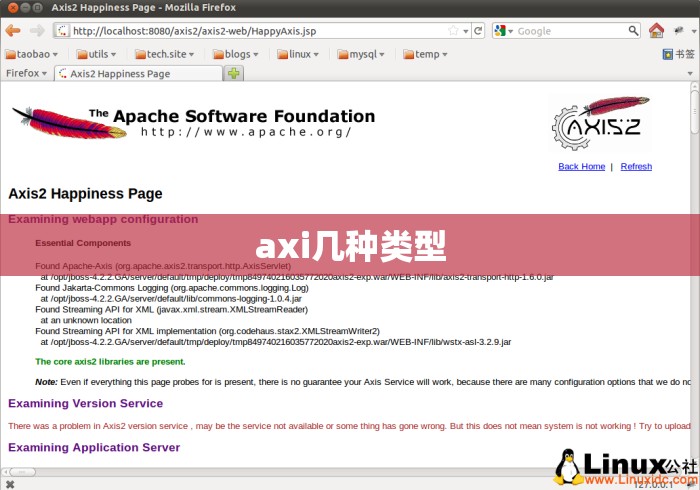The image size is (700, 490).
Task: Go back with the orange back arrow
Action: click(13, 31)
